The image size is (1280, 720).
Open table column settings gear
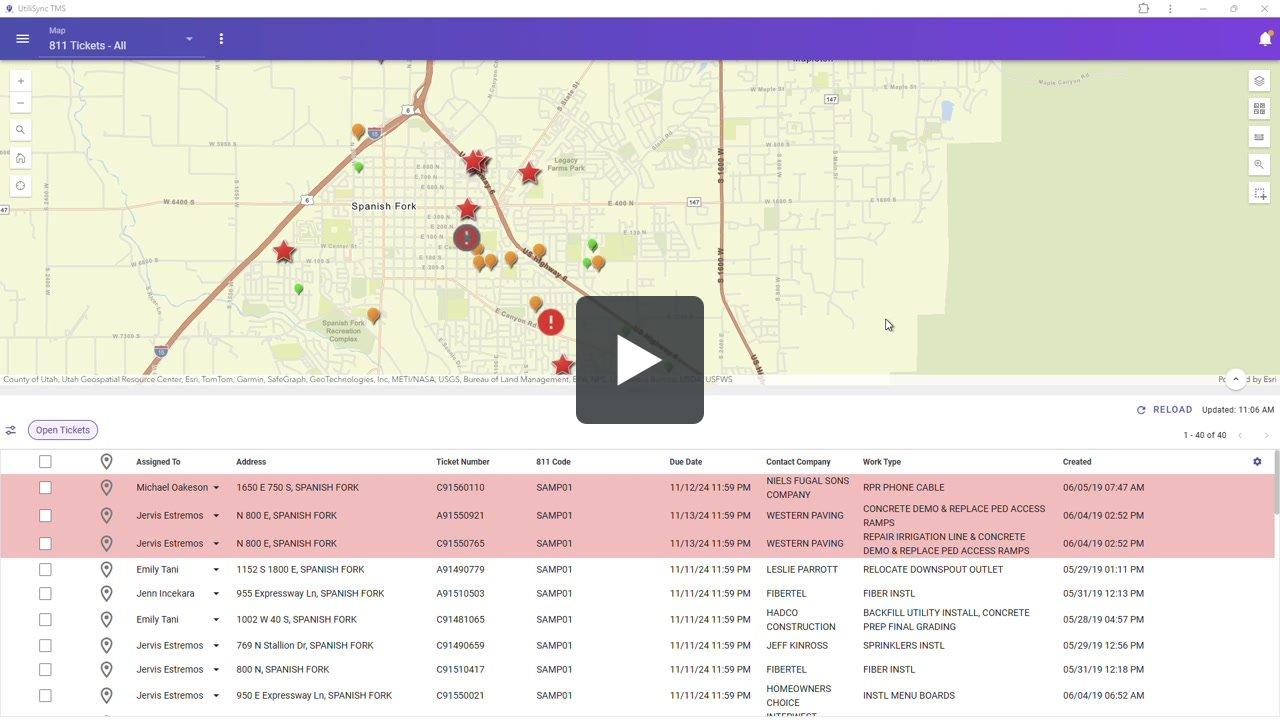1257,462
